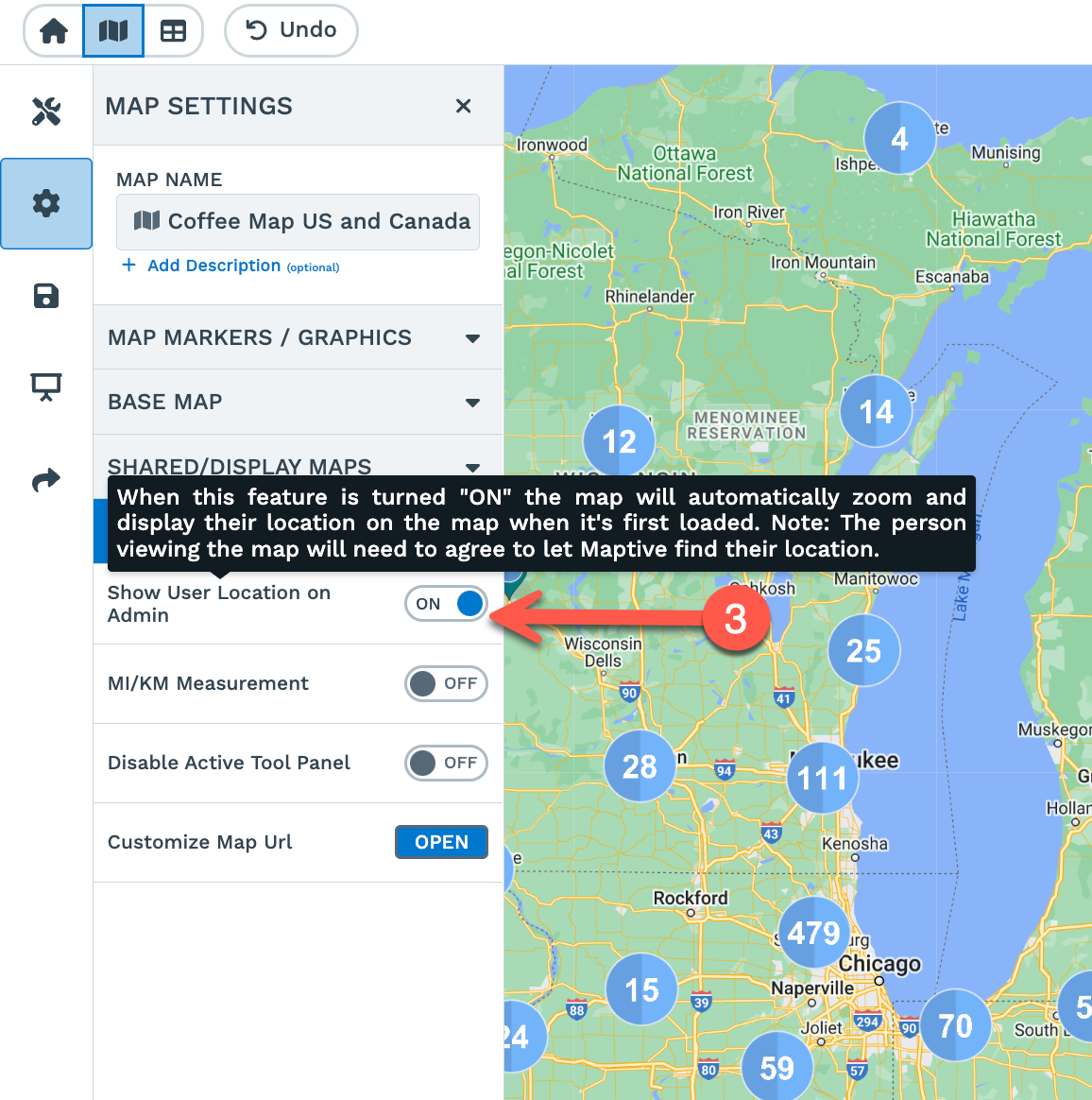Click the cluster marker labeled 12

click(619, 441)
